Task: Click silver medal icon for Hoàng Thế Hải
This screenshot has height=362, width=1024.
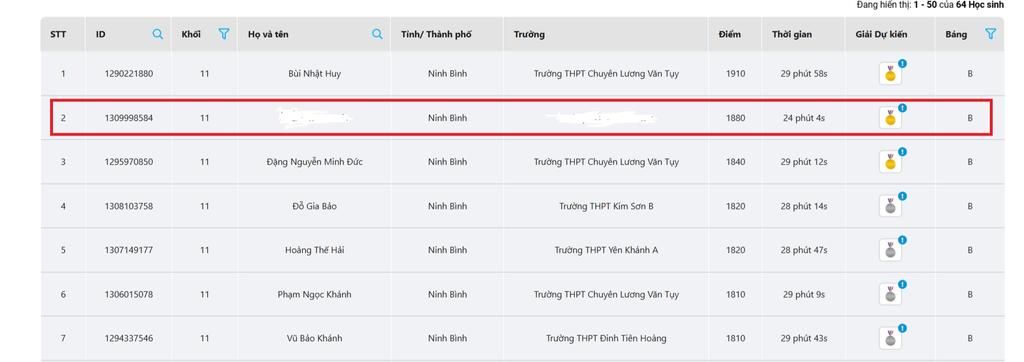Action: [x=889, y=251]
